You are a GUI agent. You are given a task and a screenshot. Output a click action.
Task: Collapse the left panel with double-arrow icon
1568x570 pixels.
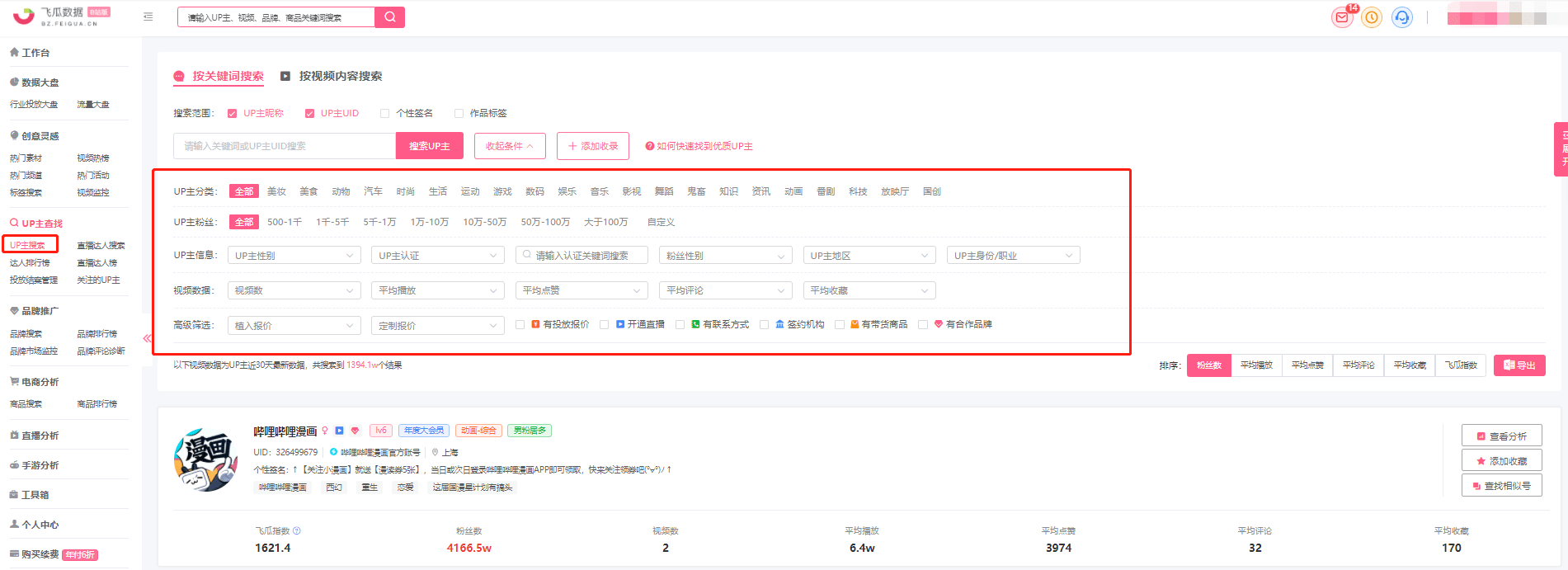pyautogui.click(x=148, y=338)
